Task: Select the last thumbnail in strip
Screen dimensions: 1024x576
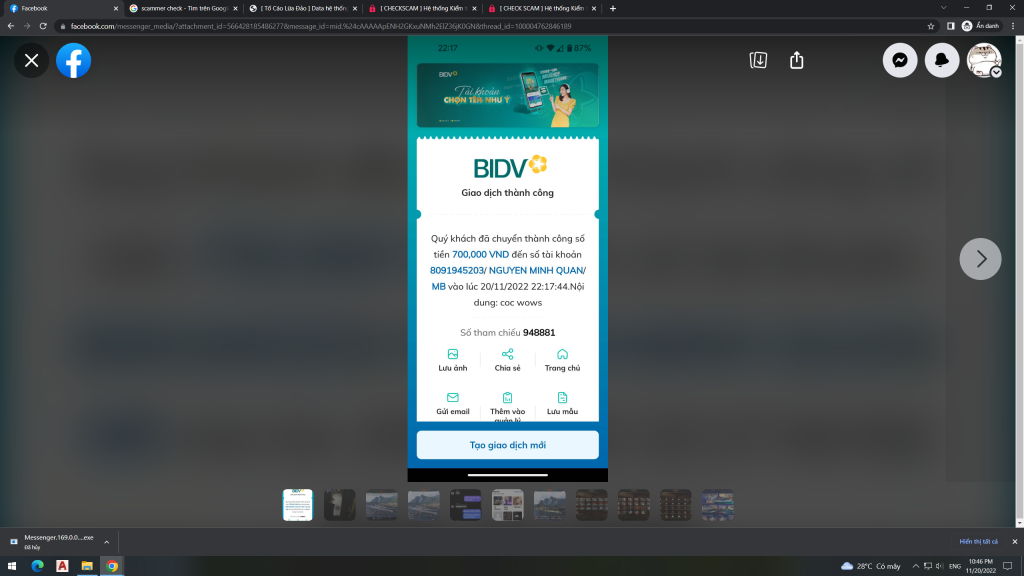Action: [718, 505]
